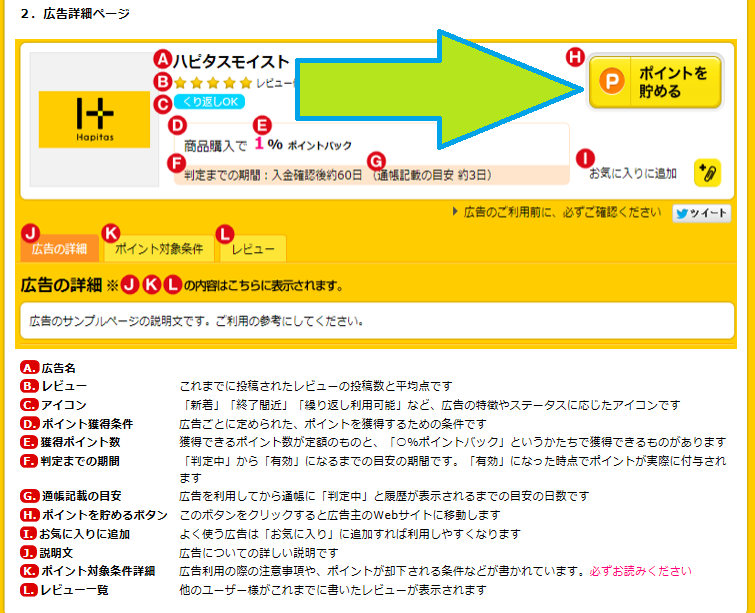
Task: Click the ハピタスモイスト ad title
Action: click(231, 62)
